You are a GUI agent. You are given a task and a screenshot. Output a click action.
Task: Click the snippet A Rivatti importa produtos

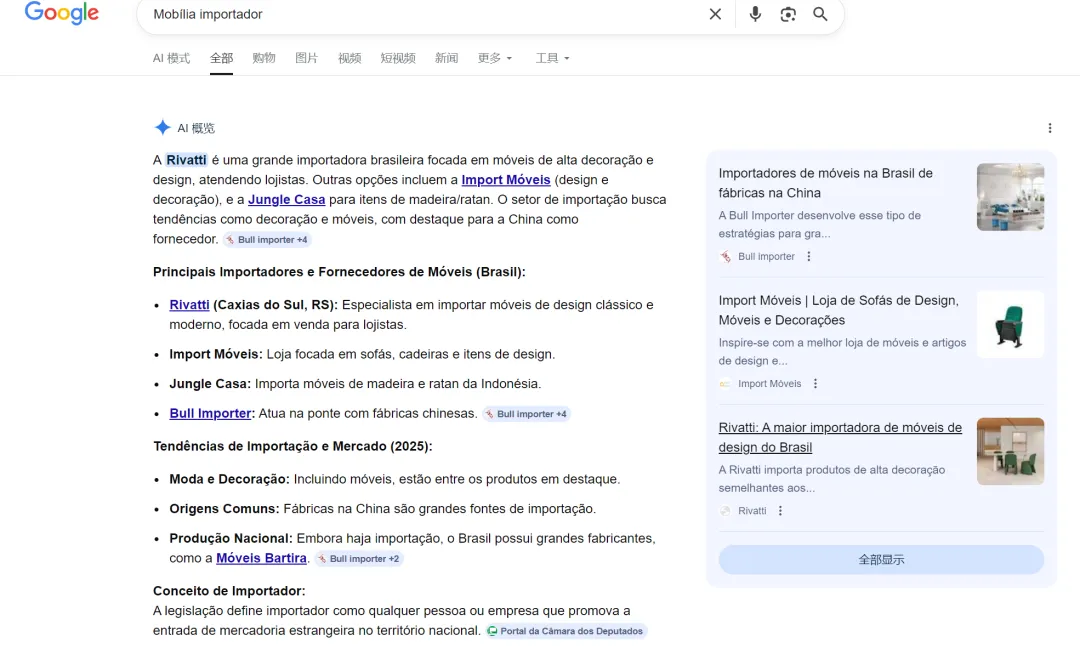coord(831,479)
